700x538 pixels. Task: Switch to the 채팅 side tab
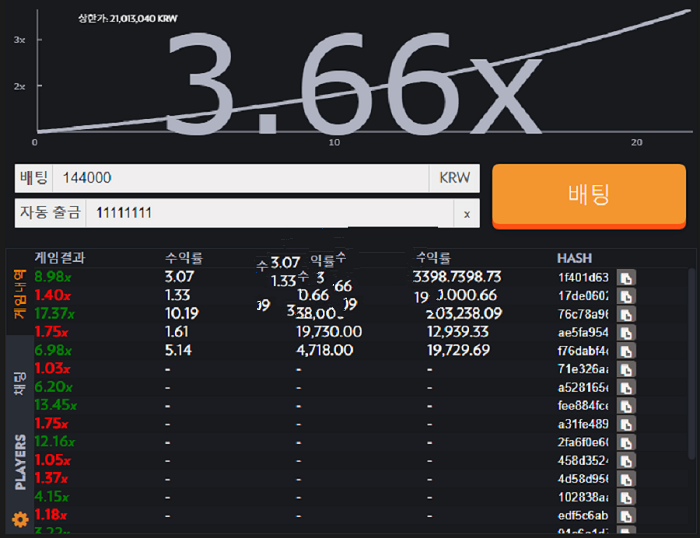[20, 383]
